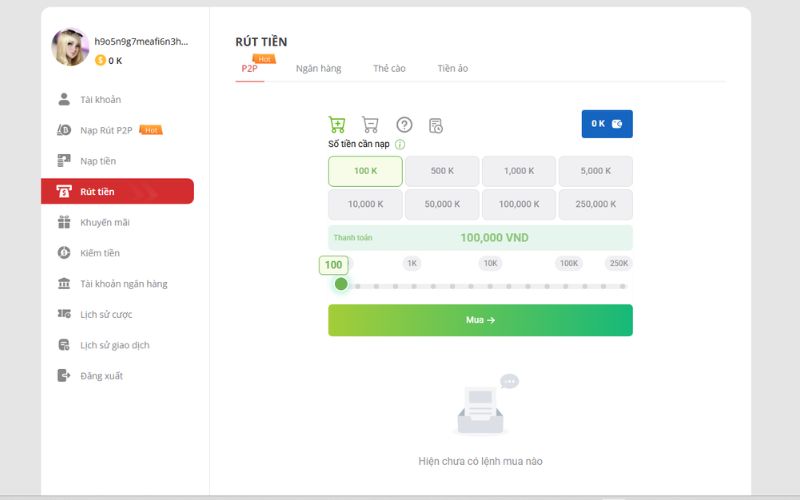Click the gold coin balance icon
The height and width of the screenshot is (500, 800).
[101, 60]
